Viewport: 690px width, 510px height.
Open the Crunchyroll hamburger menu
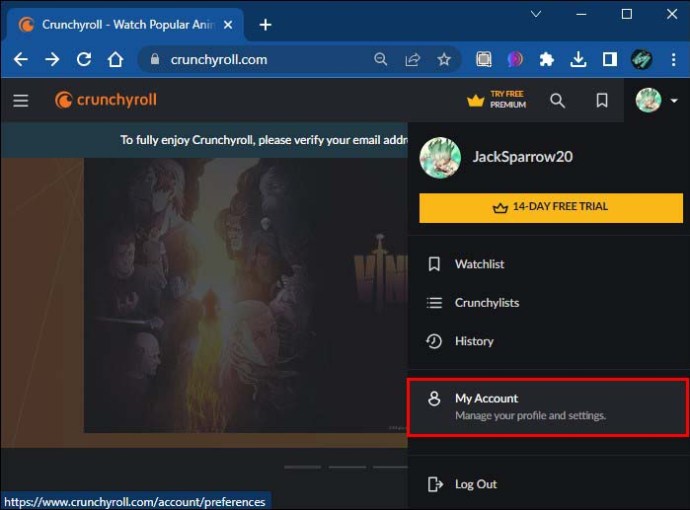20,100
